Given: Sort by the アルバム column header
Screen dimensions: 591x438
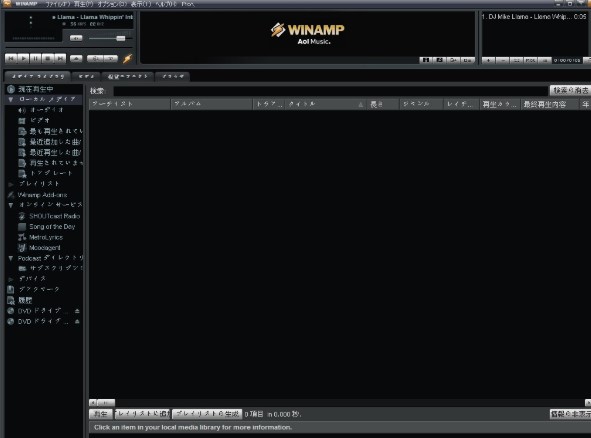Looking at the screenshot, I should tap(211, 104).
